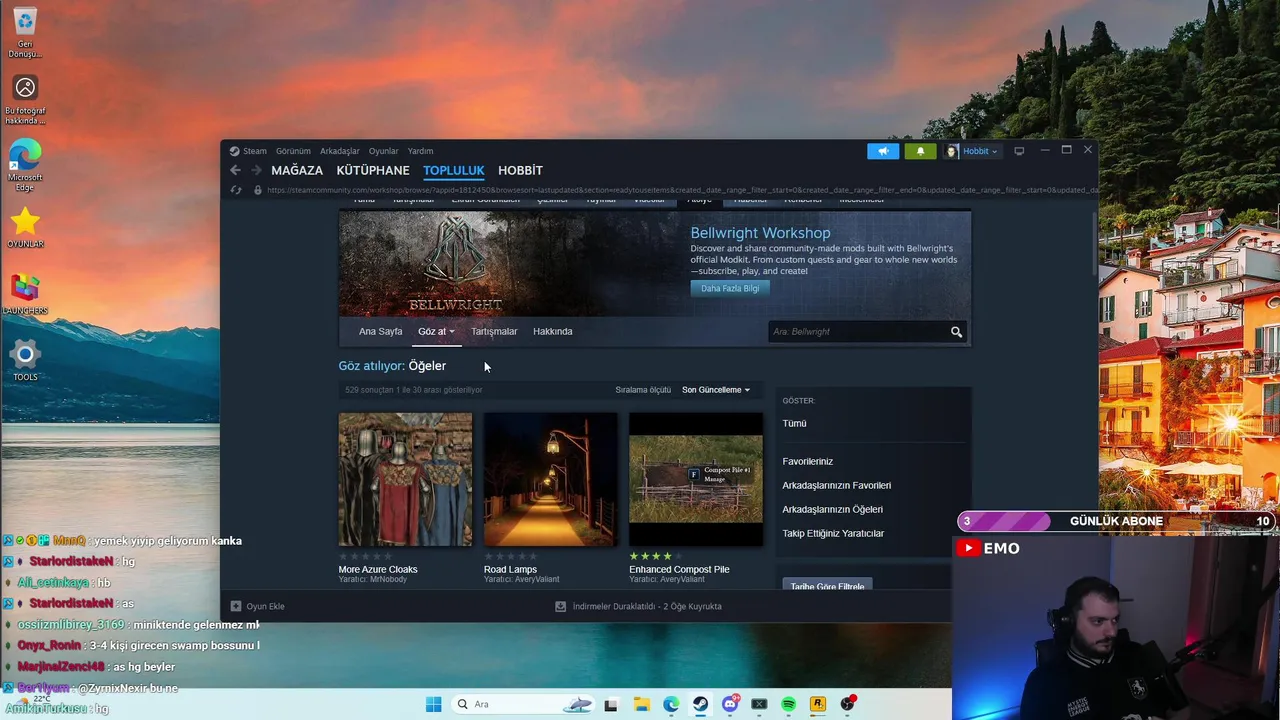Open the workshop Hakkında tab
The height and width of the screenshot is (720, 1280).
click(553, 331)
